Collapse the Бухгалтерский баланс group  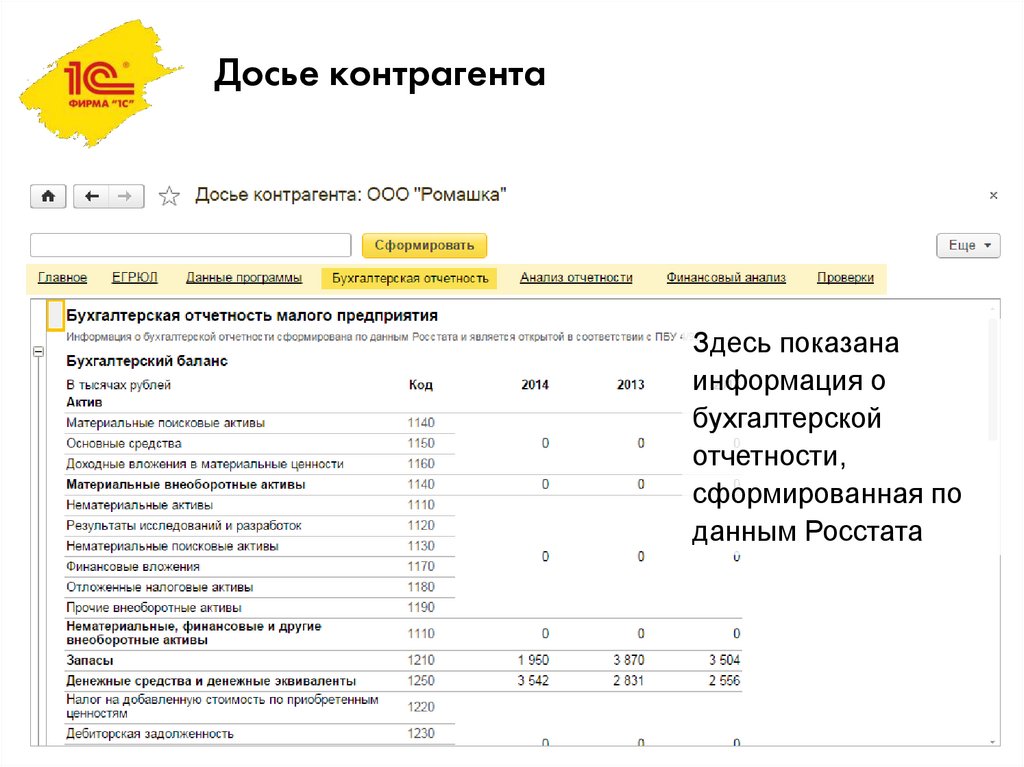point(39,352)
